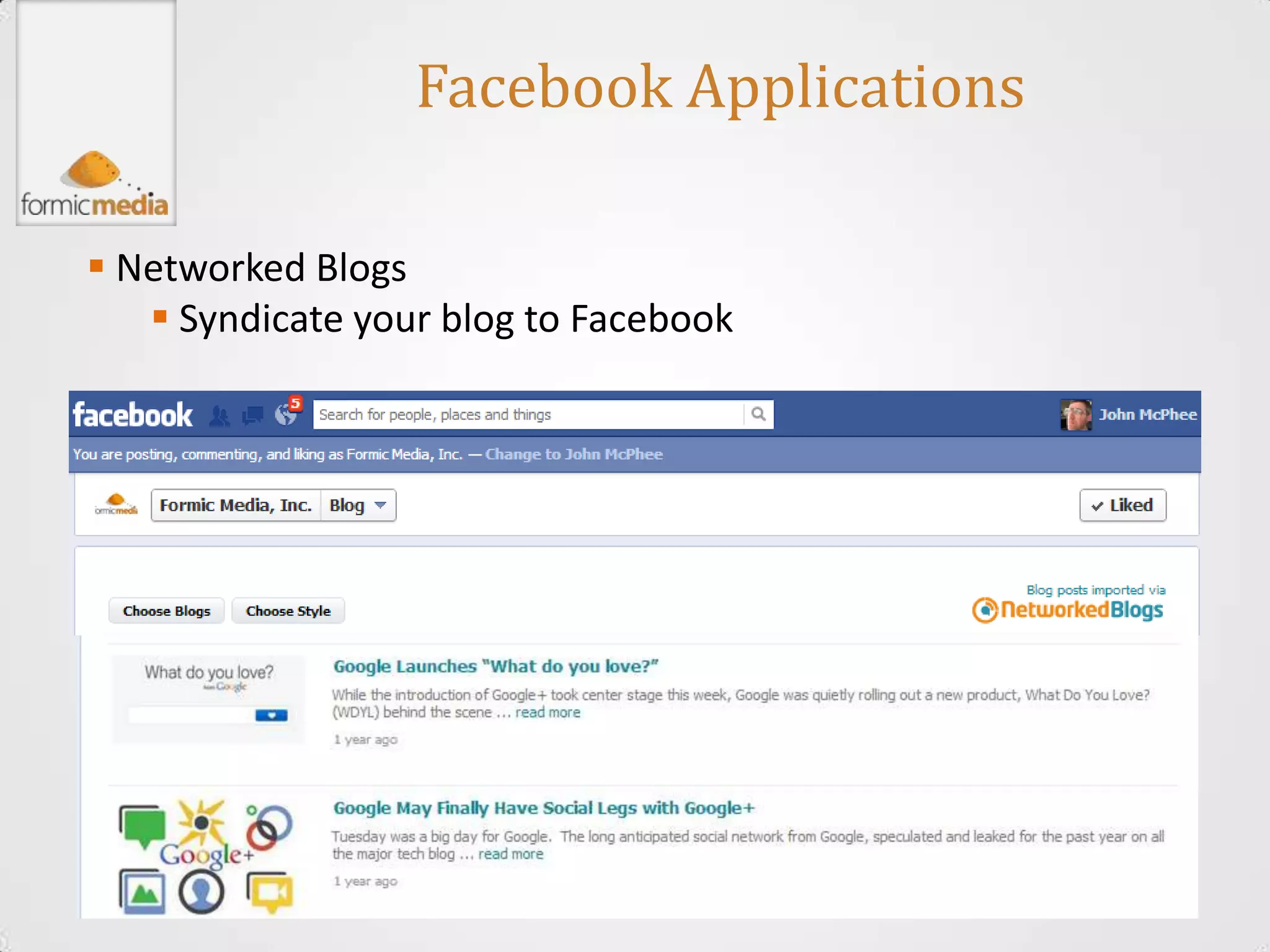This screenshot has height=952, width=1270.
Task: Click '1 year ago' under WDYL post
Action: pyautogui.click(x=365, y=739)
